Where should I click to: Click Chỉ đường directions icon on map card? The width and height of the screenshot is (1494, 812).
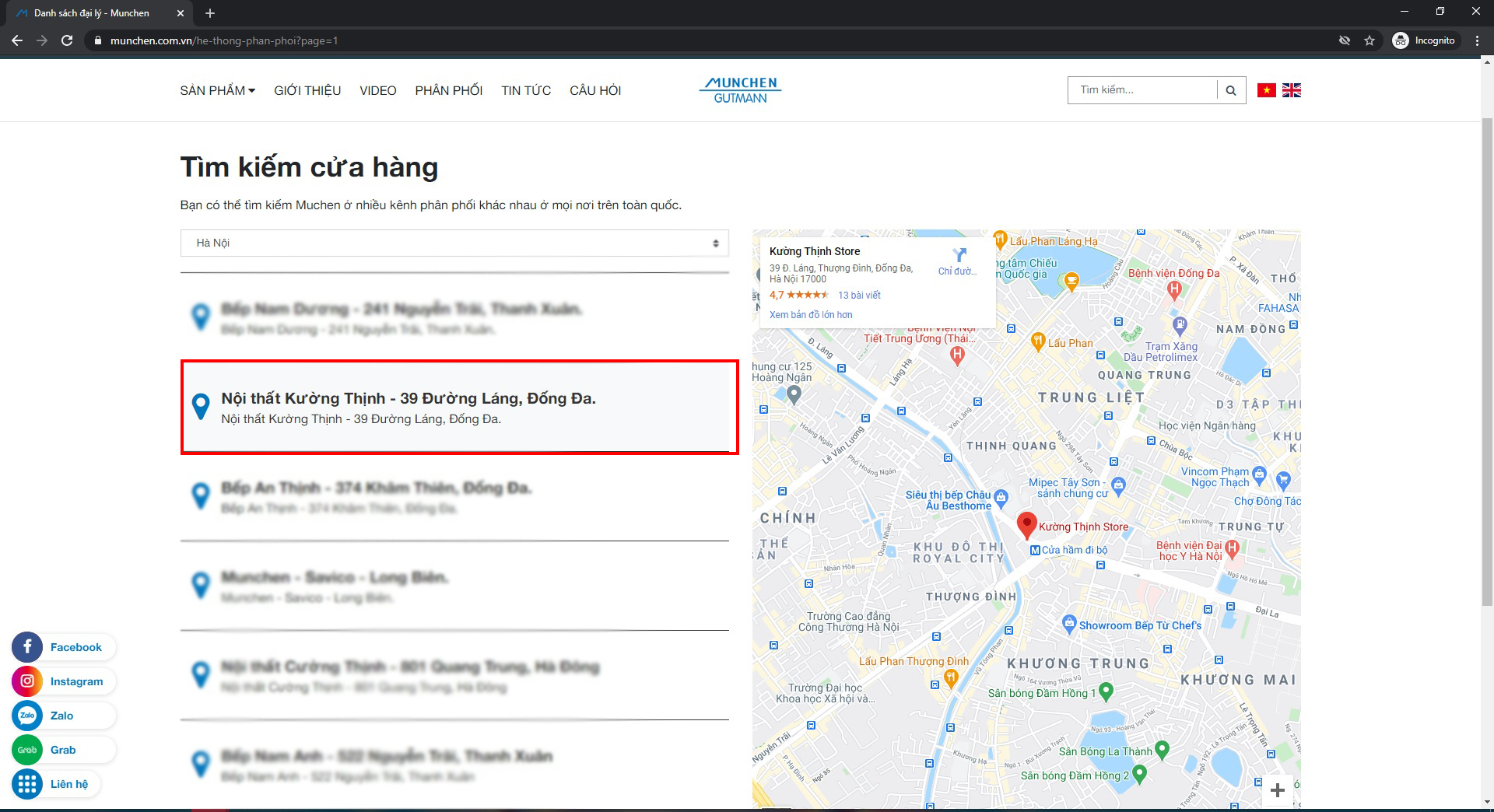959,255
